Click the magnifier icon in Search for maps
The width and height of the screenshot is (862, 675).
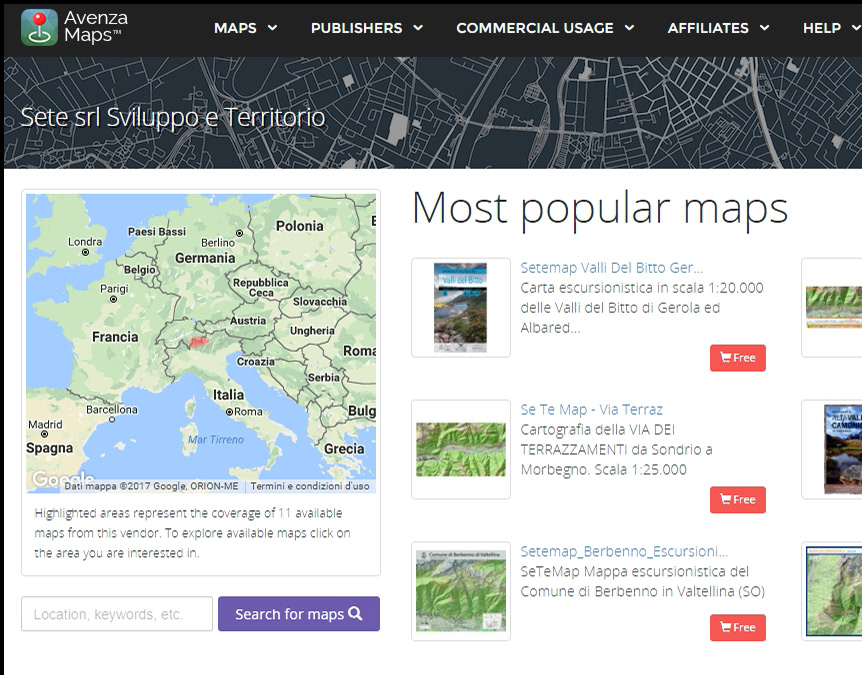[x=356, y=613]
